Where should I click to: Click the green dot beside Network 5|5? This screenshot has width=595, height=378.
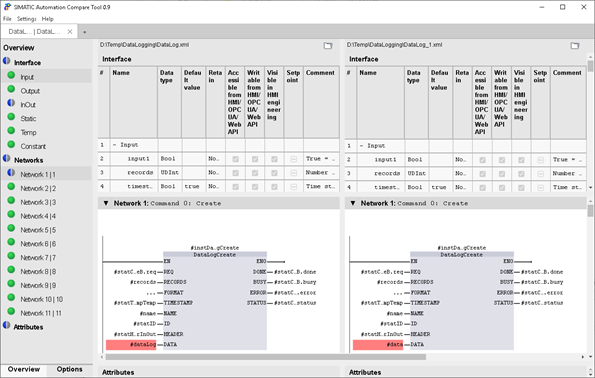coord(11,228)
